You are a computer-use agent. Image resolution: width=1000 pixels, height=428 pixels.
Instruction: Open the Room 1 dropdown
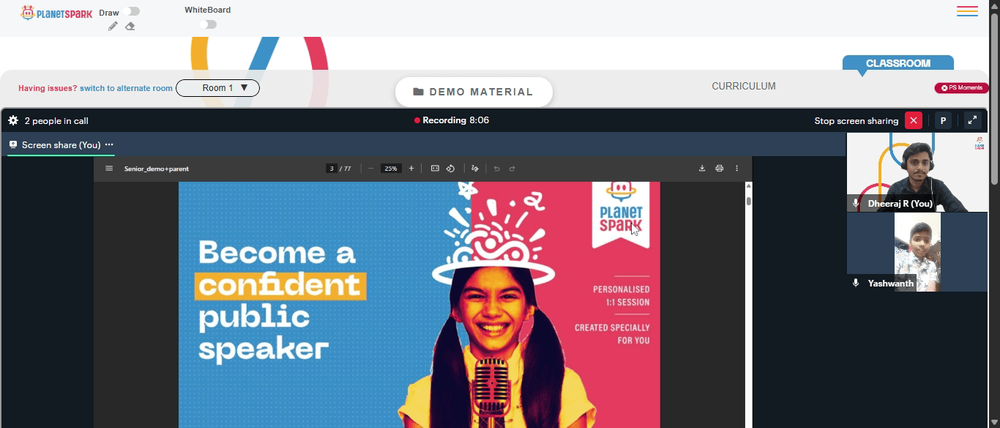(217, 88)
